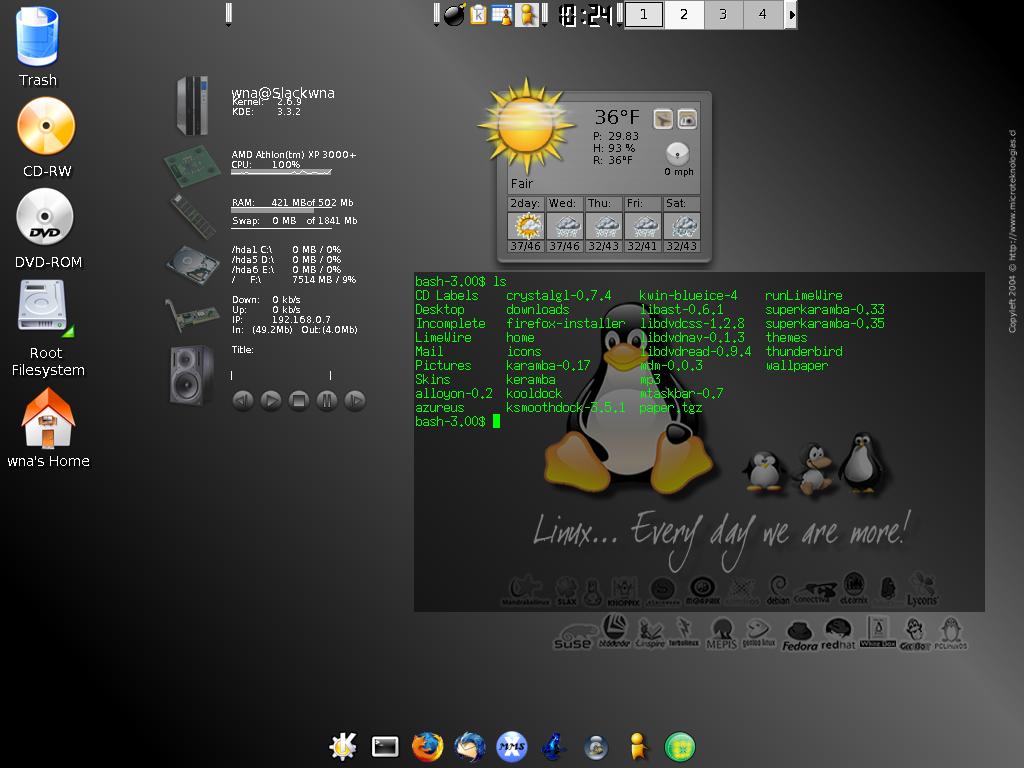Click the yellow messenger figure in the dock
Image resolution: width=1024 pixels, height=768 pixels.
[x=638, y=746]
